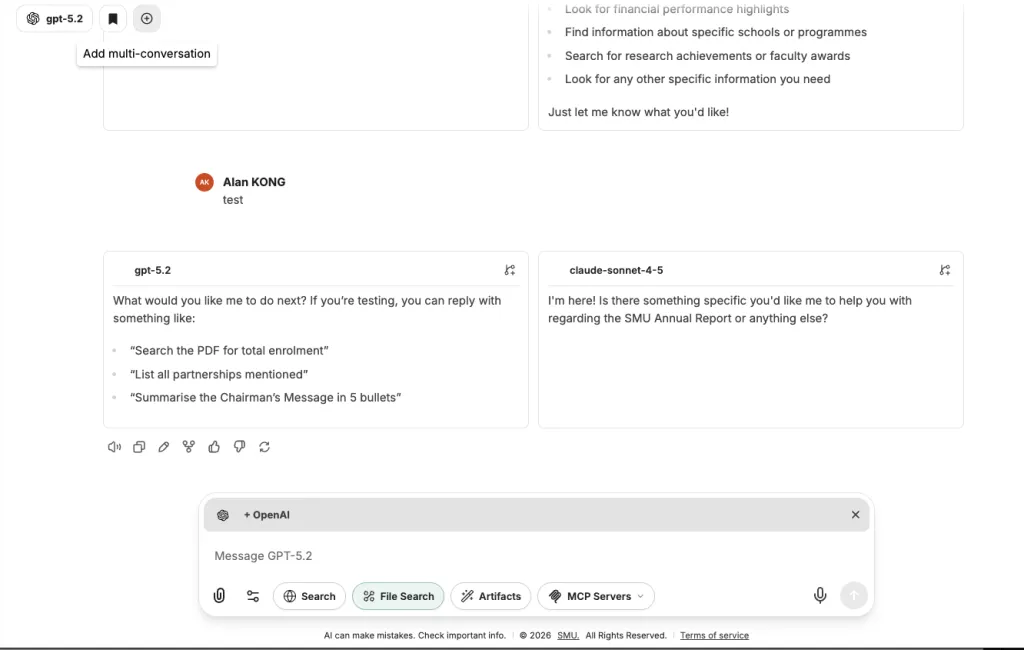The width and height of the screenshot is (1024, 650).
Task: Toggle the web Search option
Action: 310,596
